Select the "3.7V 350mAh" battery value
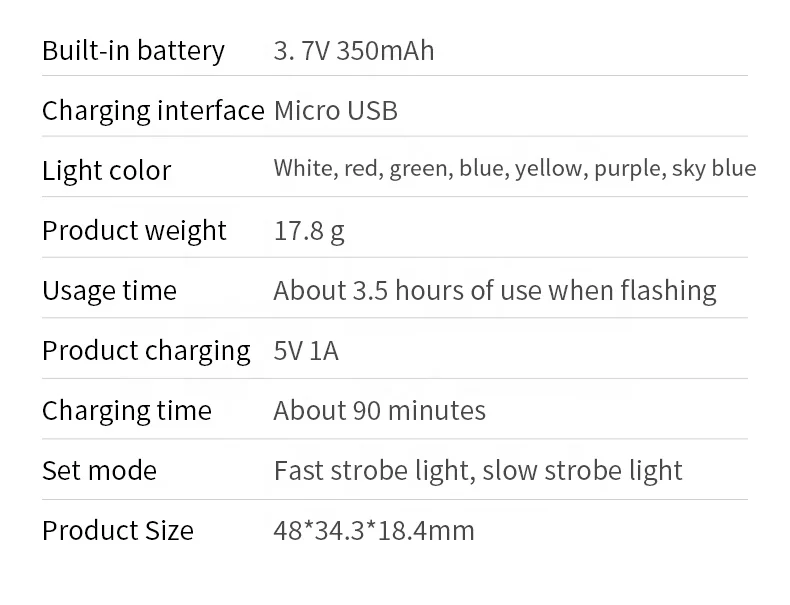The image size is (790, 605). pos(354,51)
